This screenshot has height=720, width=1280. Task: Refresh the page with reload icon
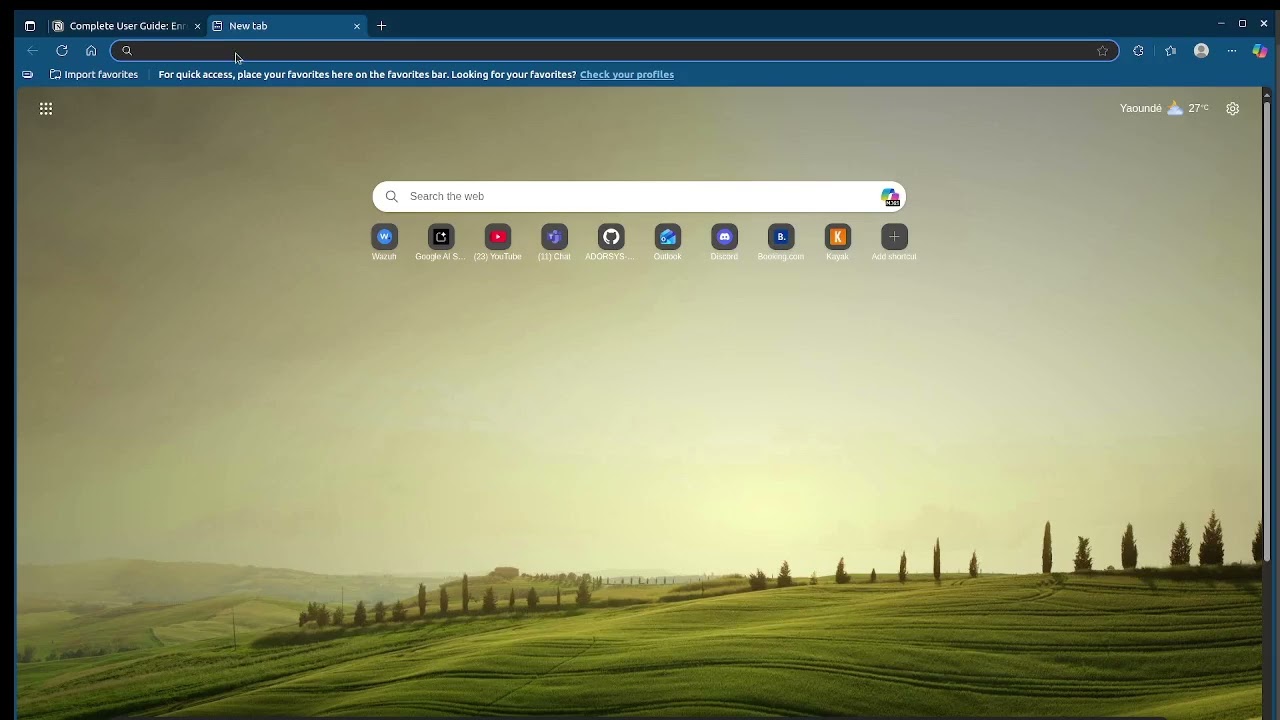62,51
